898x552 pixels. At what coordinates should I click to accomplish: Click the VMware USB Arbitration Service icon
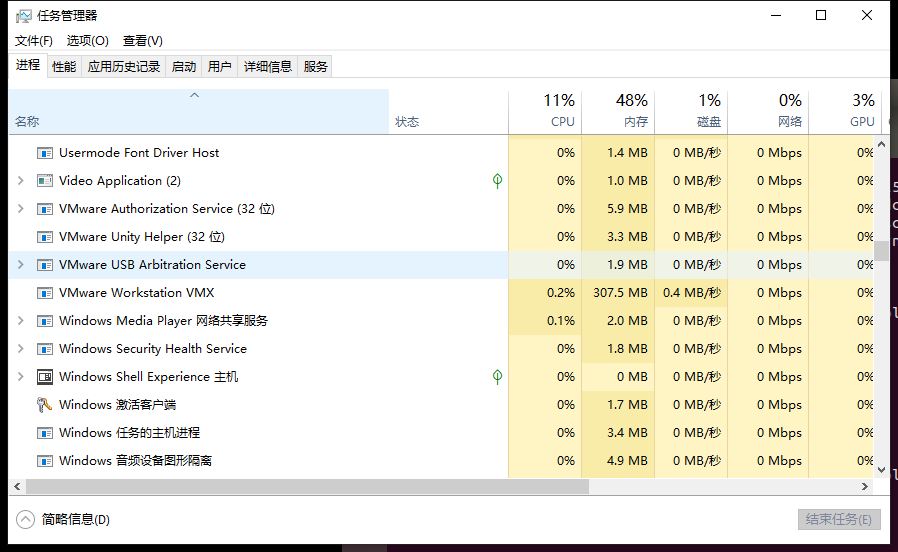coord(45,265)
